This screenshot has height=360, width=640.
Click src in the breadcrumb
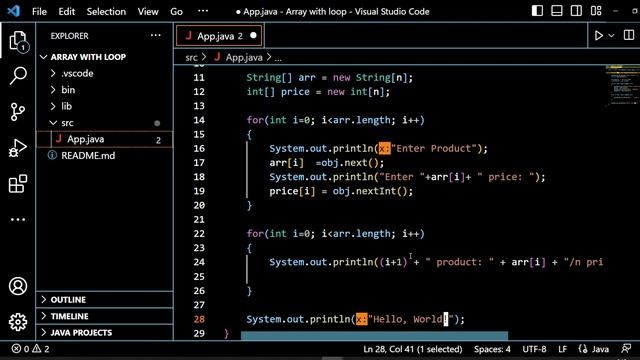pyautogui.click(x=191, y=58)
